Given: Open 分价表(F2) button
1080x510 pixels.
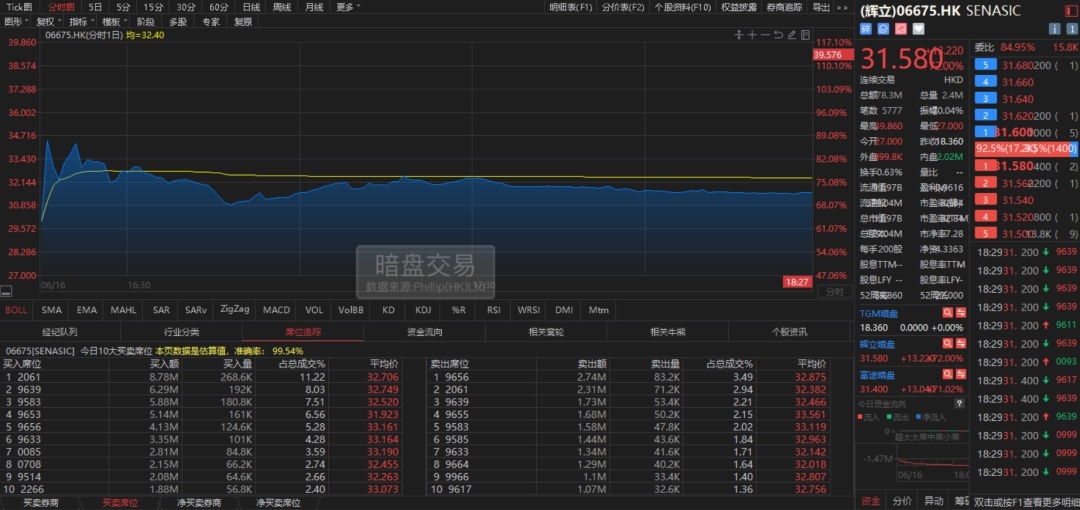Looking at the screenshot, I should pyautogui.click(x=623, y=8).
